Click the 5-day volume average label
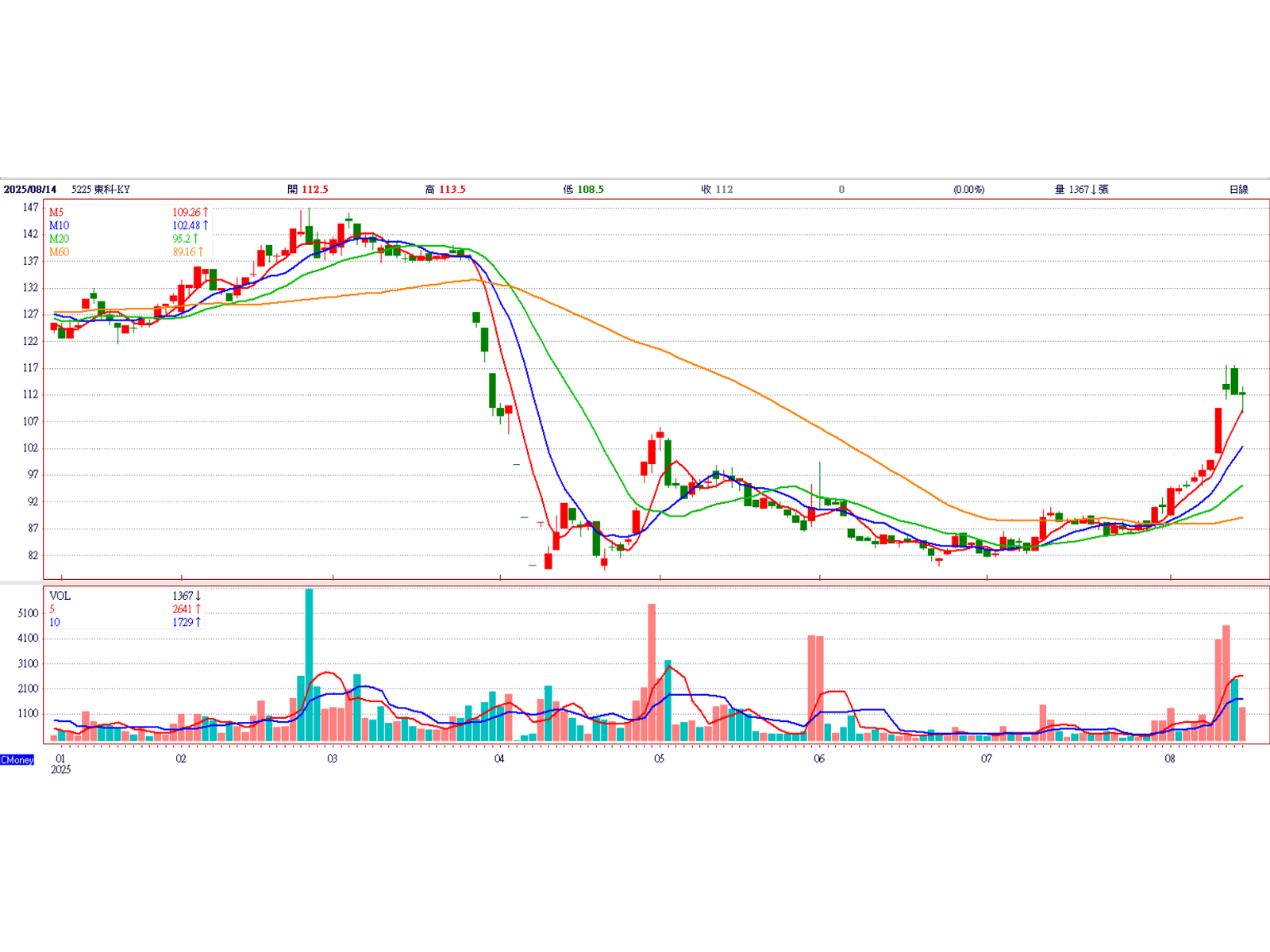The width and height of the screenshot is (1270, 952). (x=52, y=609)
